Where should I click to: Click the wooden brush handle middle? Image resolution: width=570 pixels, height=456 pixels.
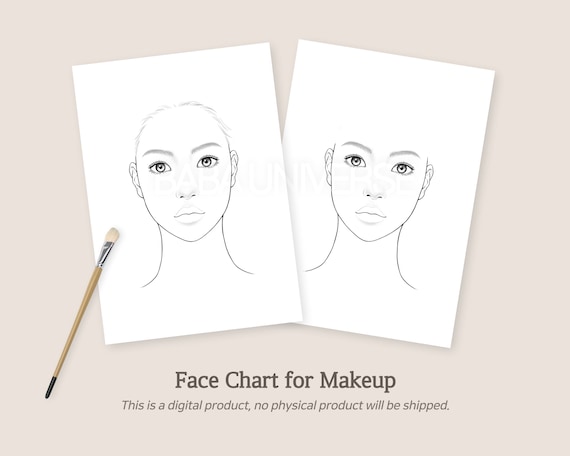[78, 322]
